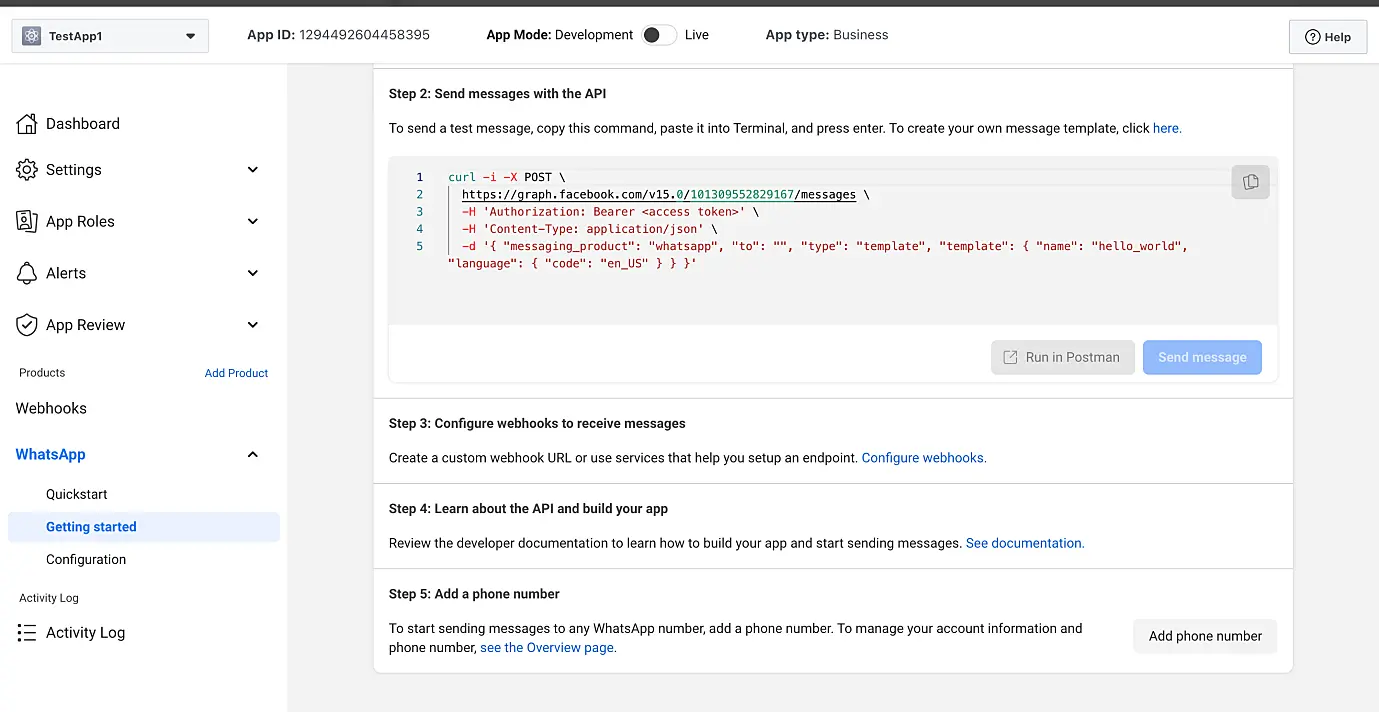This screenshot has width=1379, height=712.
Task: Click the App Review shield icon
Action: pyautogui.click(x=27, y=325)
